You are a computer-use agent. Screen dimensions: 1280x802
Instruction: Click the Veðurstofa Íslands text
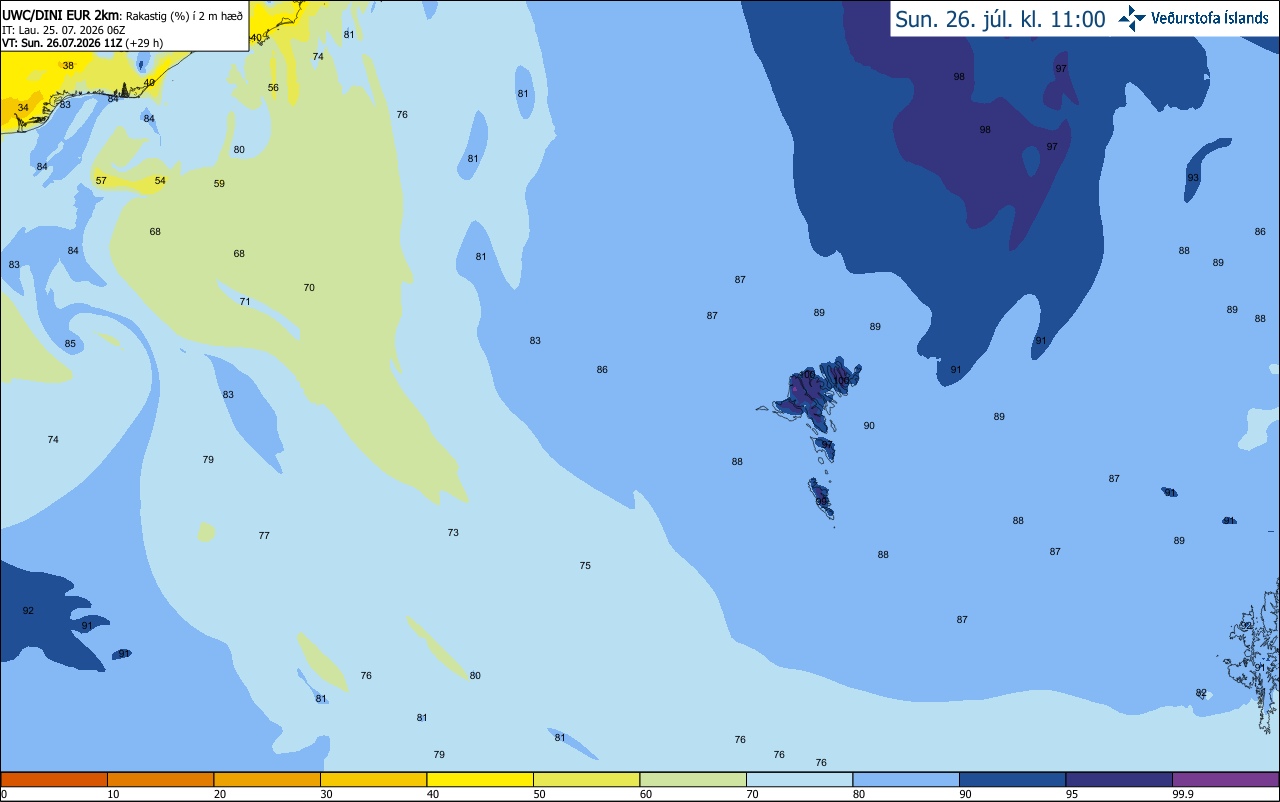[x=1210, y=18]
